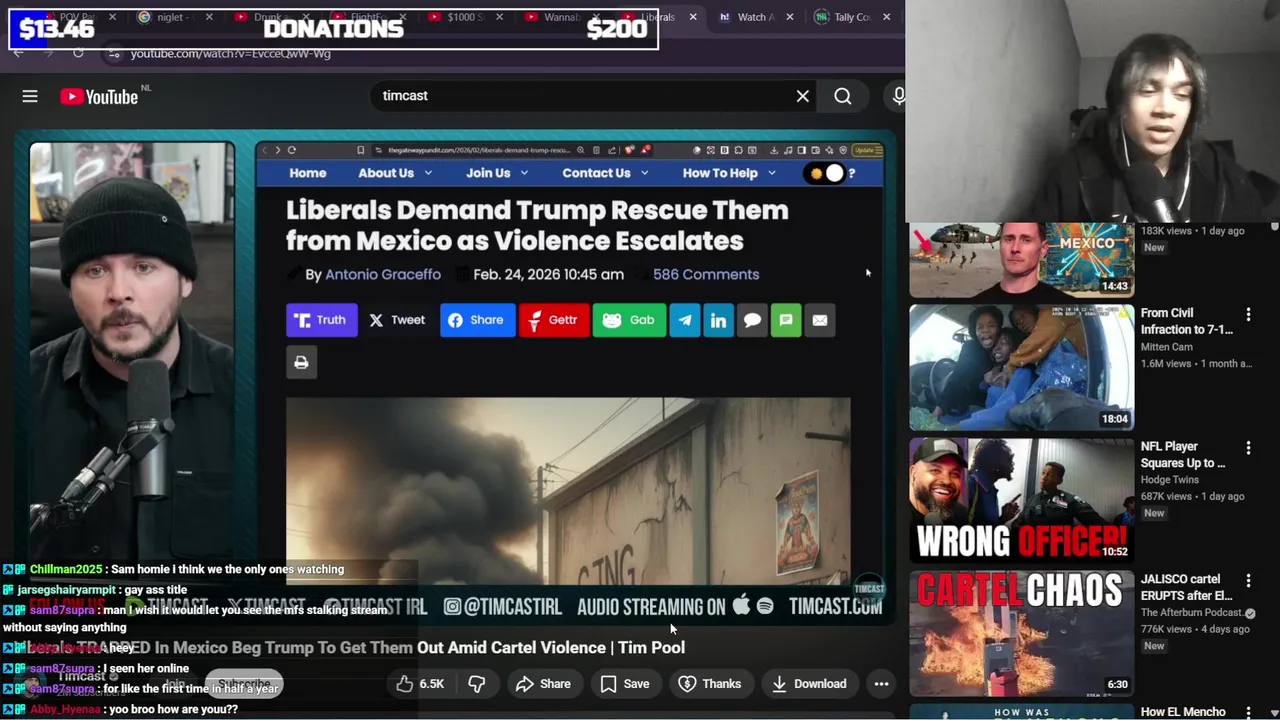Close the Liberals browser tab
The width and height of the screenshot is (1280, 720).
pos(692,17)
